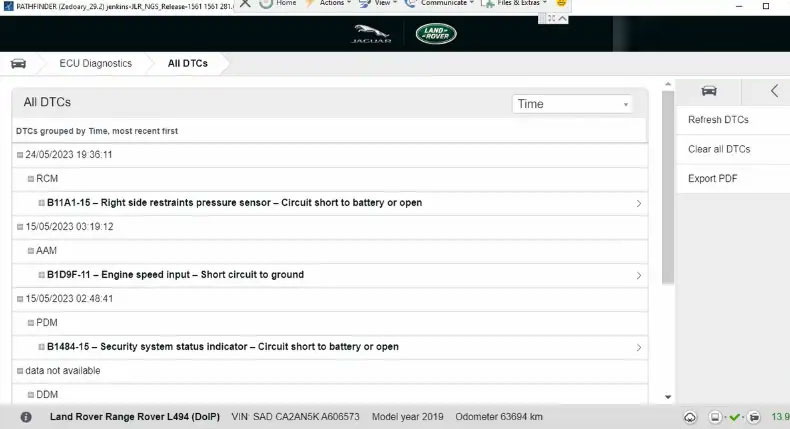Image resolution: width=790 pixels, height=429 pixels.
Task: Click the info icon in status bar
Action: [x=26, y=417]
